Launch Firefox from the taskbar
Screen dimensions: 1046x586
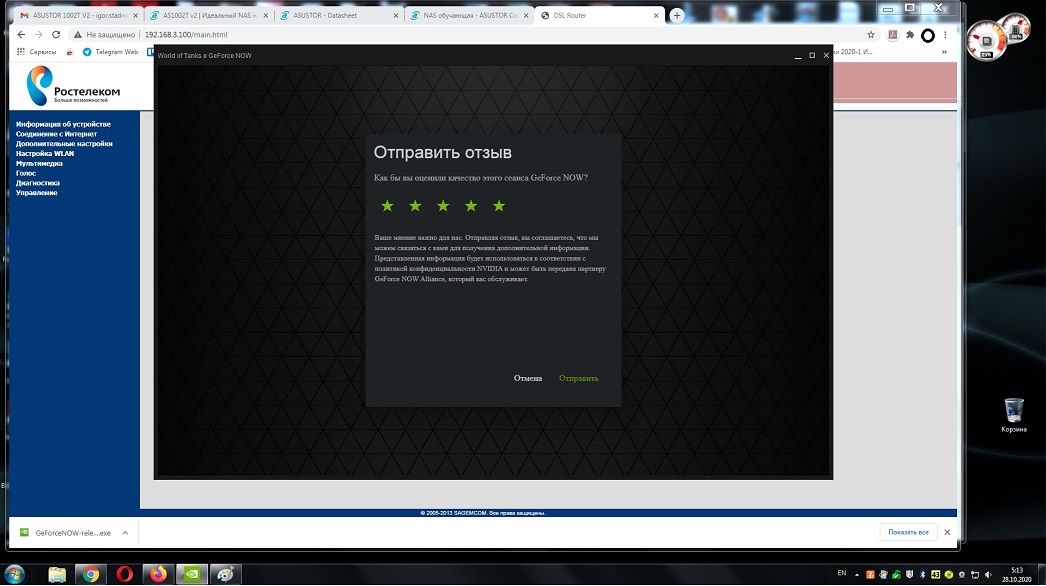click(x=159, y=574)
